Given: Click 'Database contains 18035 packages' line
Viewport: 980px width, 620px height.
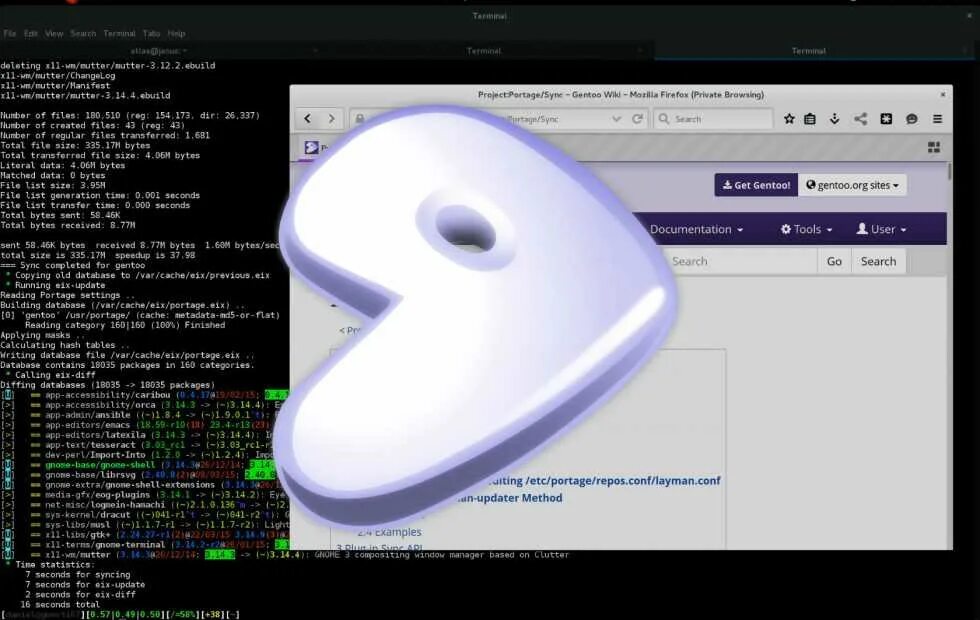Looking at the screenshot, I should (128, 365).
